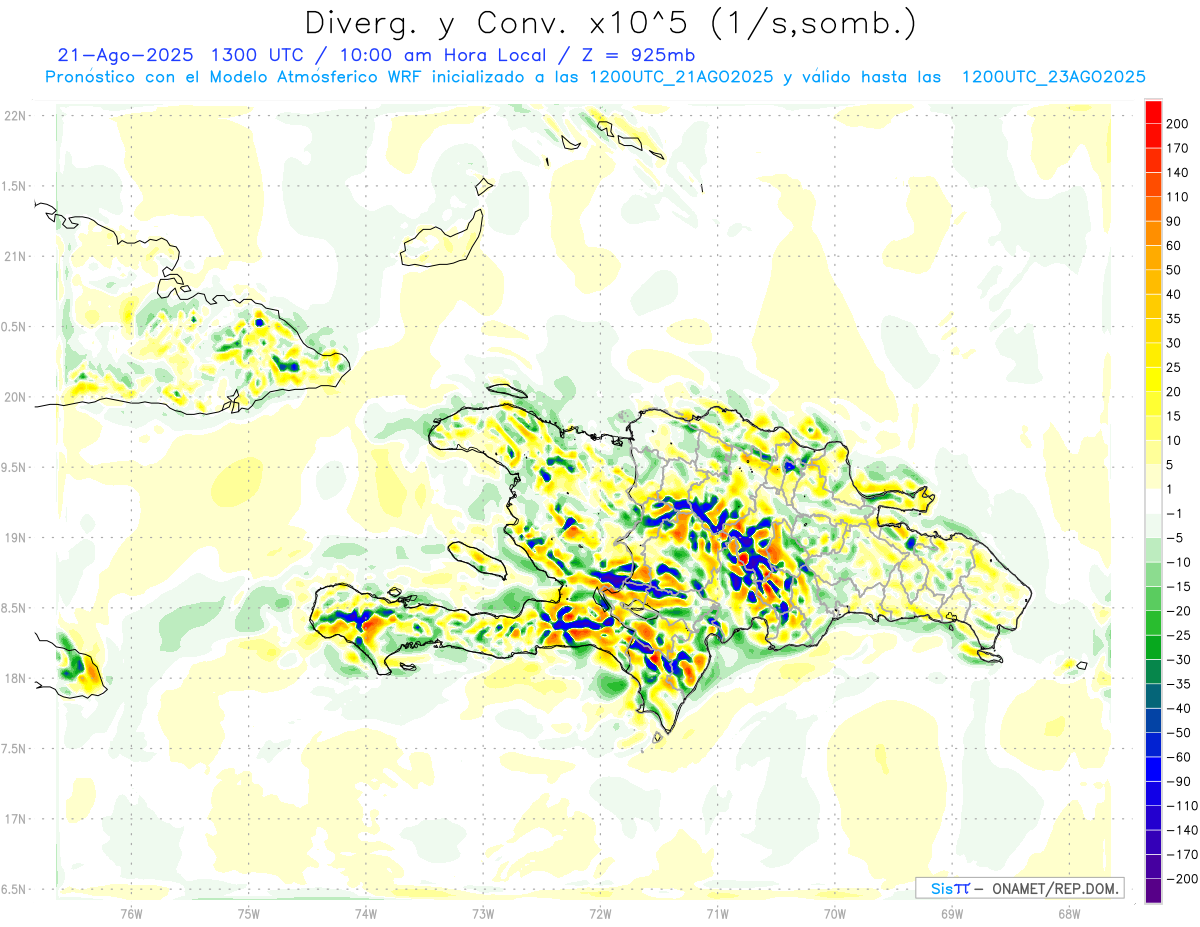Click the 71W longitude label

coord(717,912)
